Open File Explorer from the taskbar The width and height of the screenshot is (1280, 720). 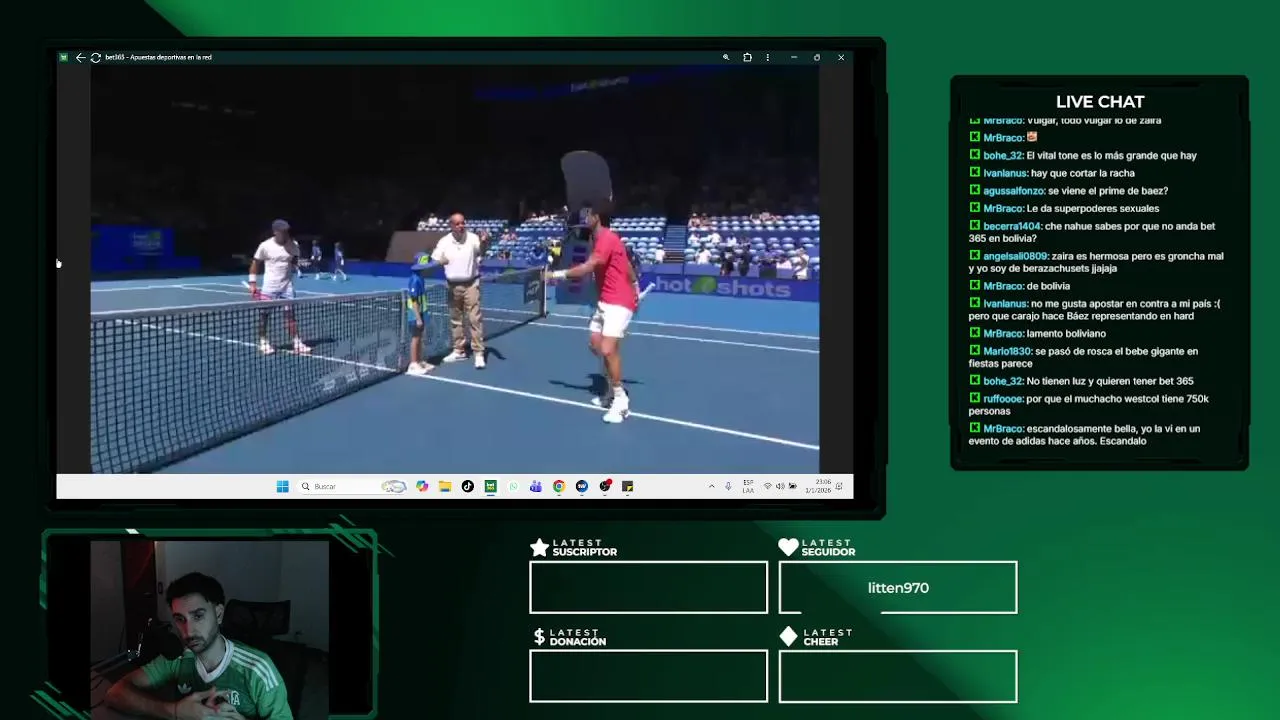pyautogui.click(x=445, y=486)
